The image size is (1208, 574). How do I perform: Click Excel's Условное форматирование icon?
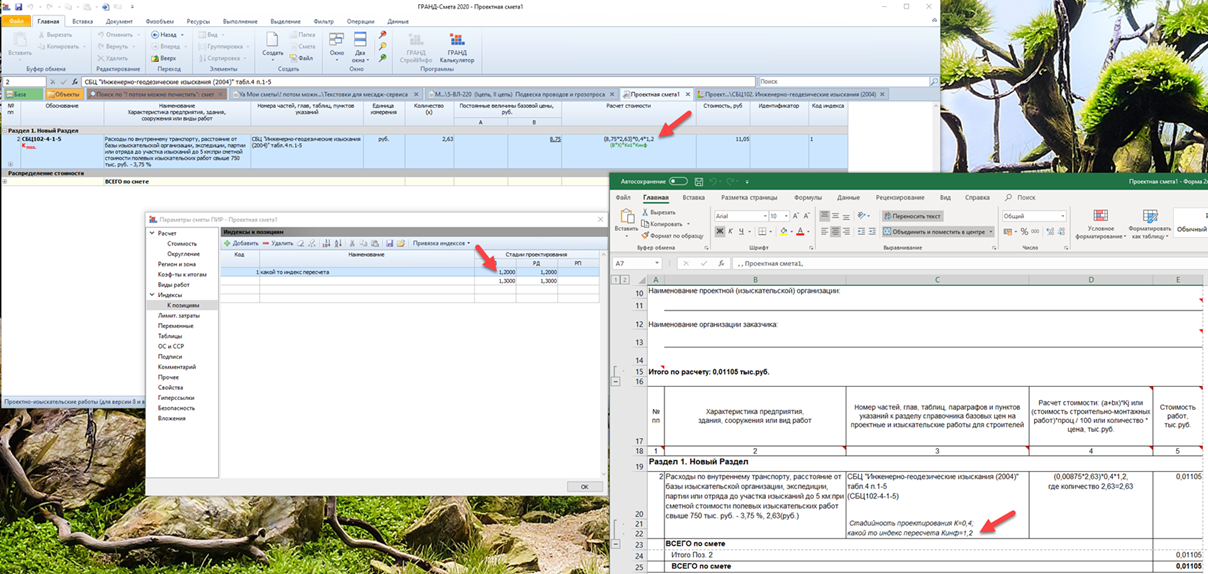pyautogui.click(x=1101, y=221)
